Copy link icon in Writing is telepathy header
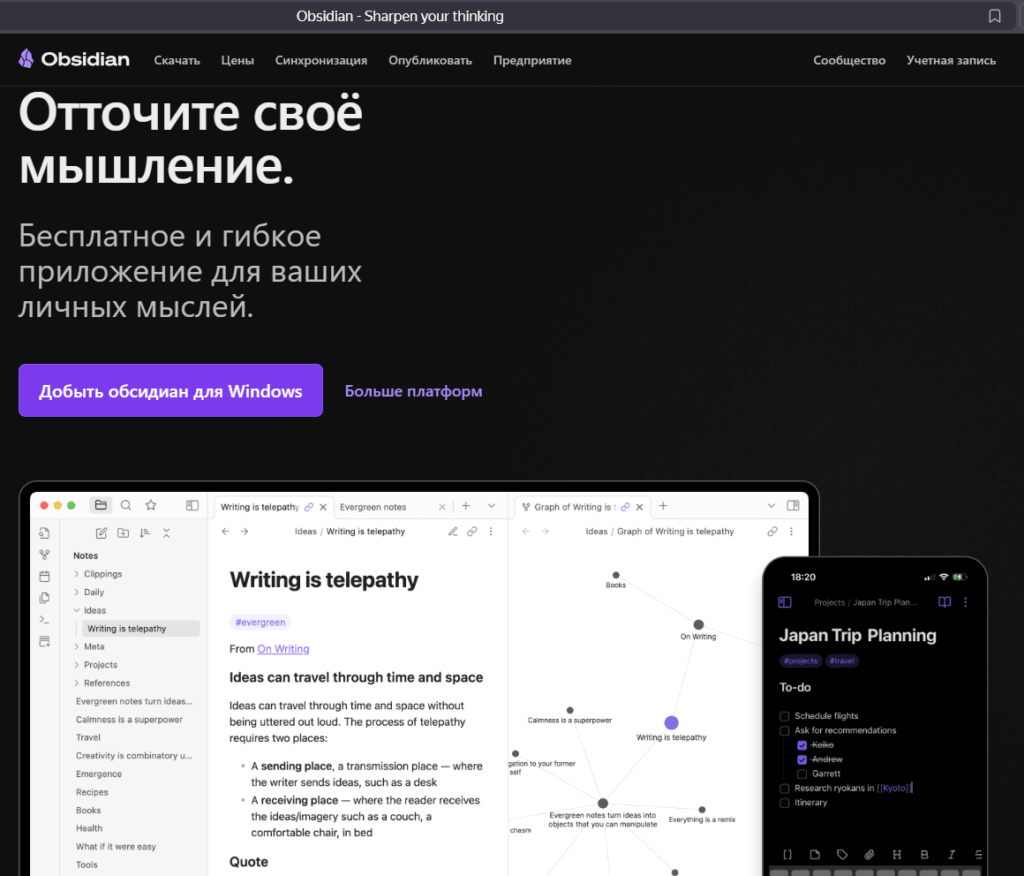 472,531
